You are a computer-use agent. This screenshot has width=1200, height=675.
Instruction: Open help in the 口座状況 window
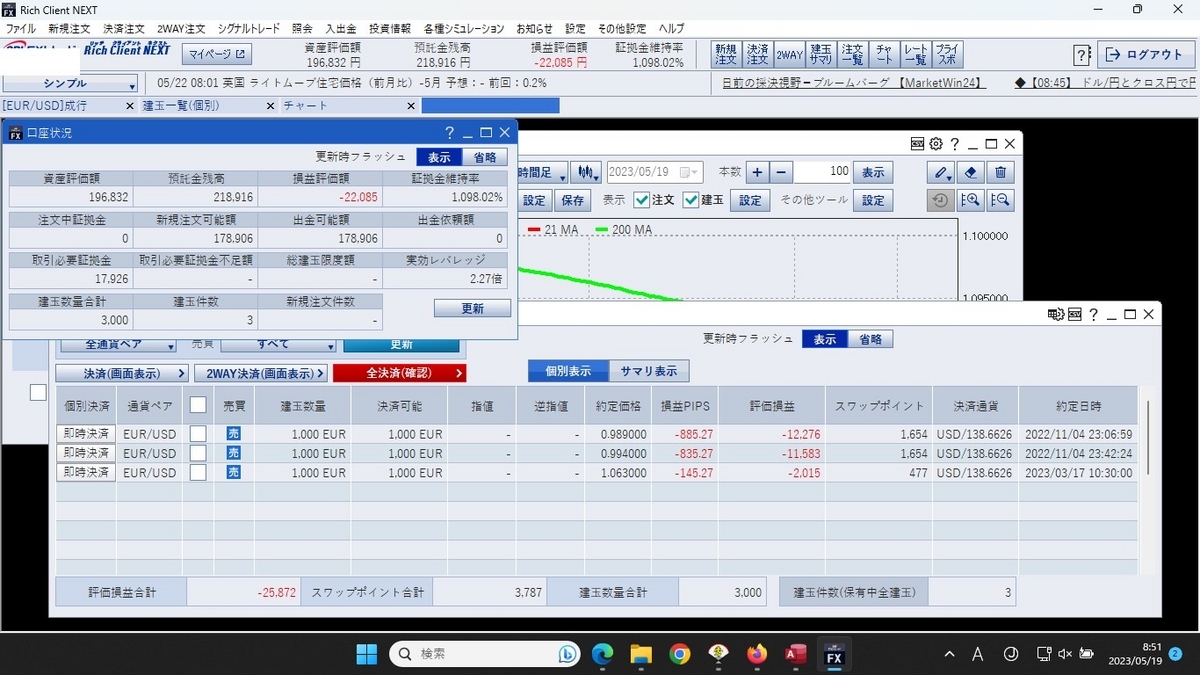(449, 132)
